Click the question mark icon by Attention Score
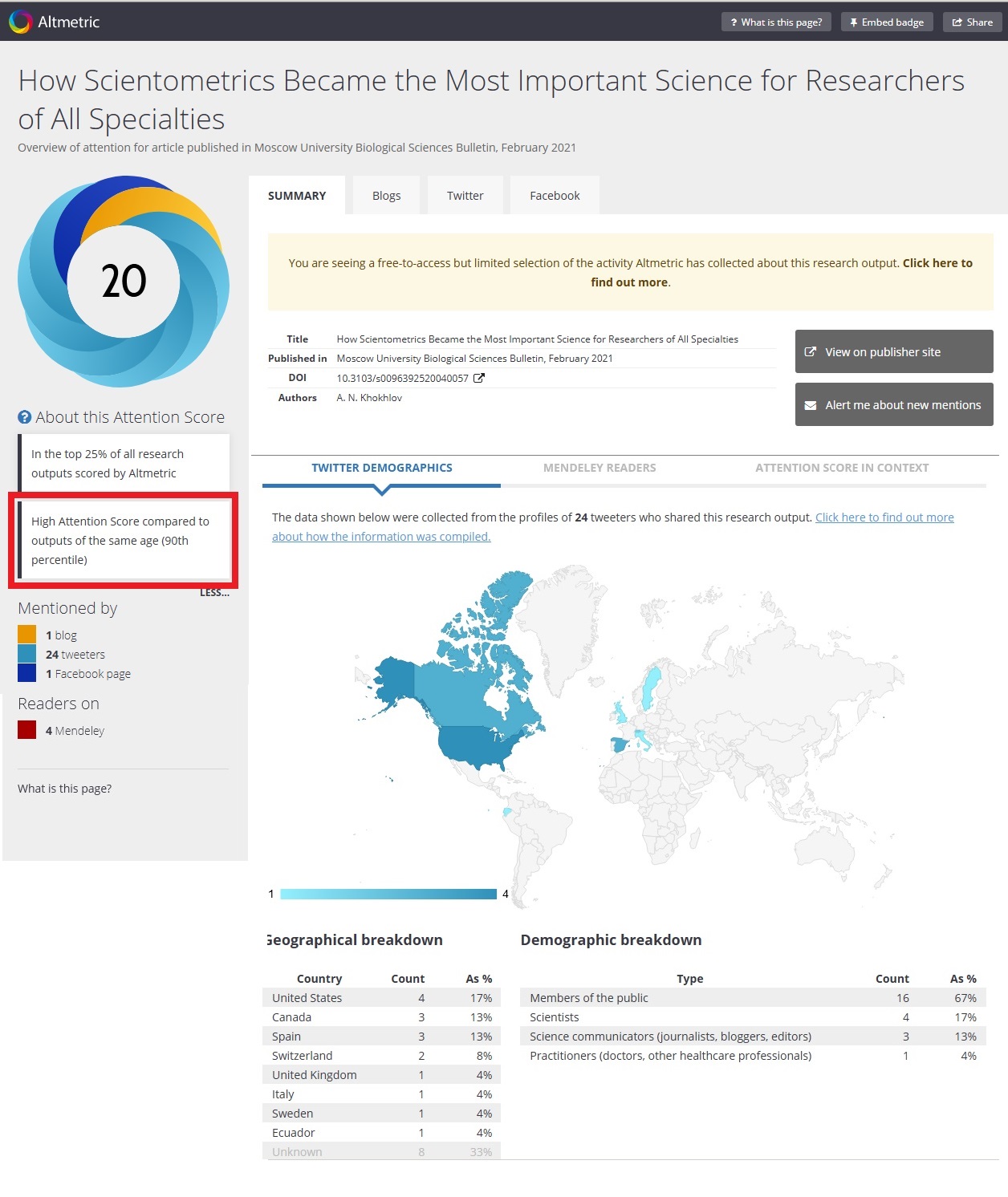Viewport: 1008px width, 1197px height. (24, 417)
